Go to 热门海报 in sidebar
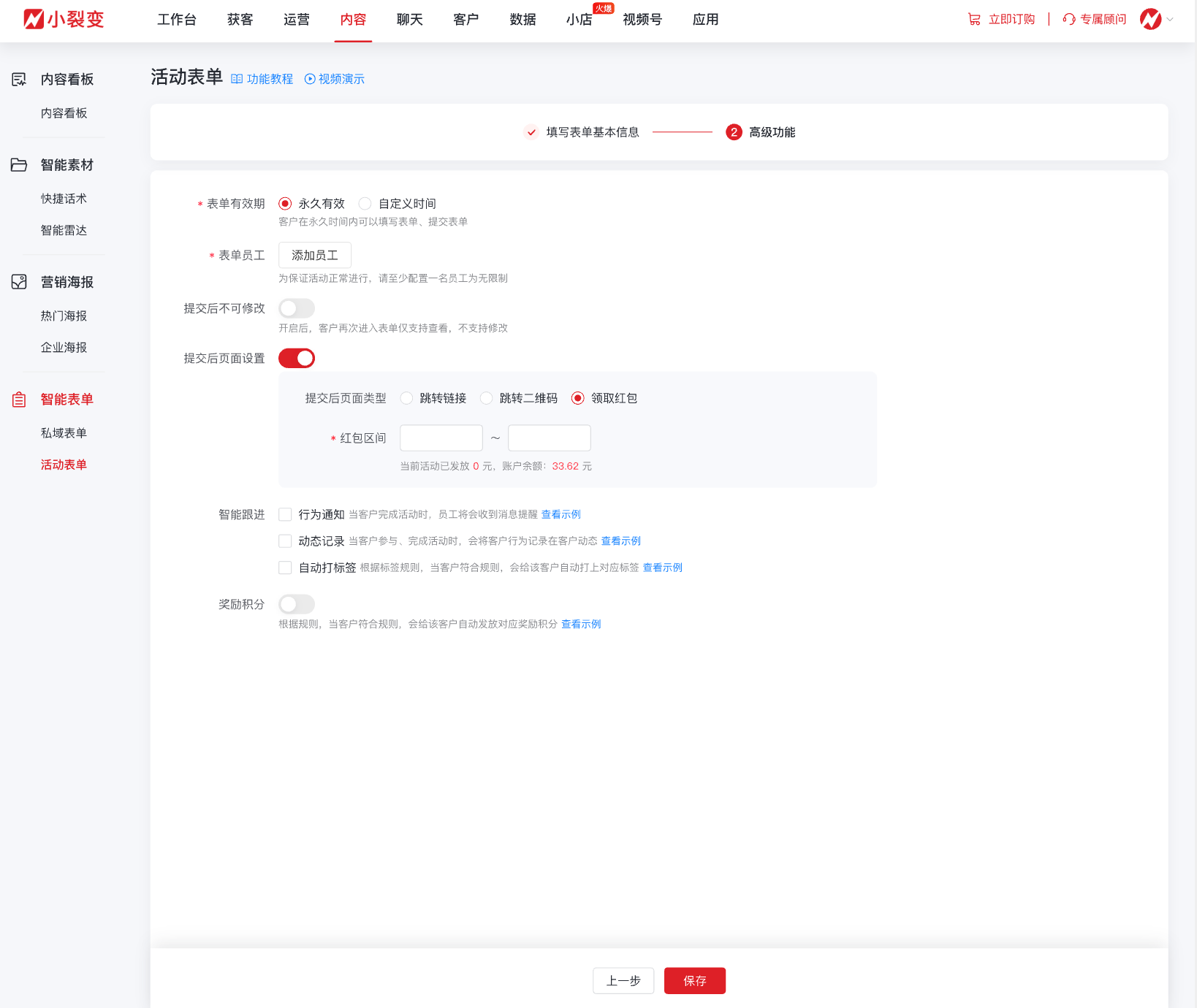This screenshot has width=1197, height=1008. pos(64,316)
